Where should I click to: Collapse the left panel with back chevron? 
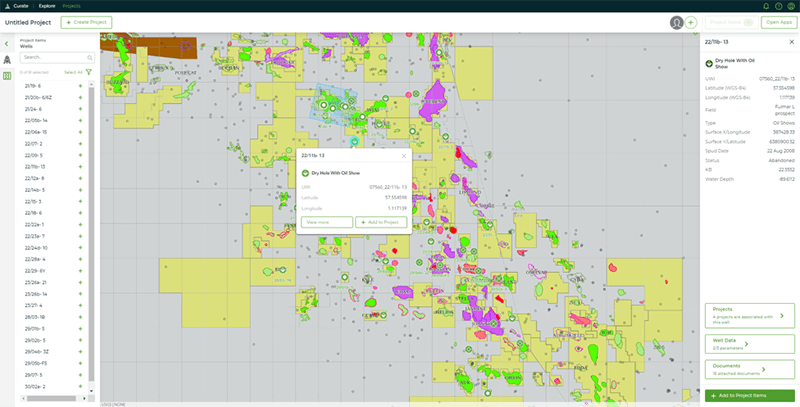(x=7, y=44)
